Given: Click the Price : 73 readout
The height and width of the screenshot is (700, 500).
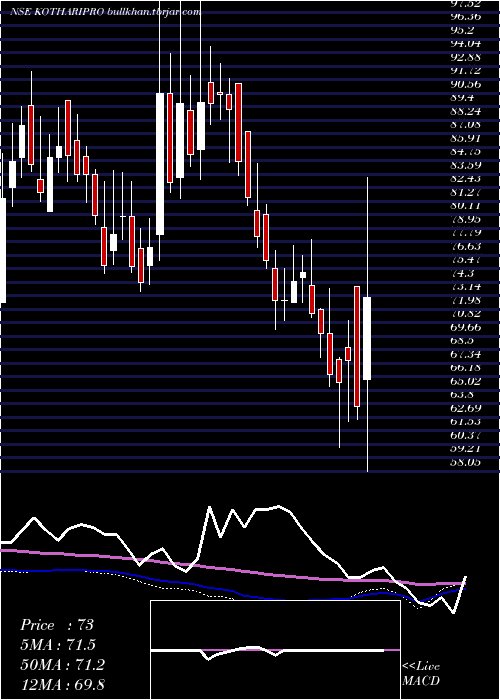Looking at the screenshot, I should tap(57, 625).
